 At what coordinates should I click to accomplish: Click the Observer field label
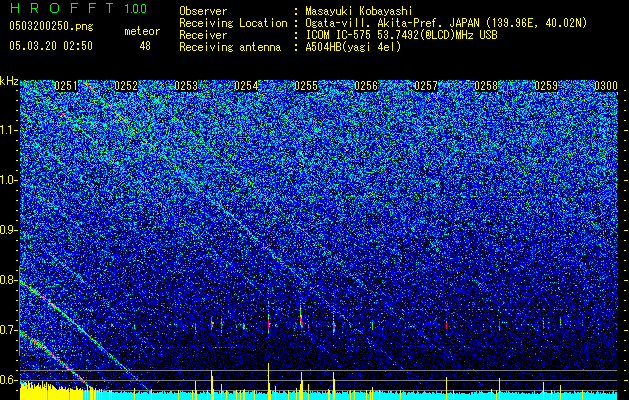pyautogui.click(x=203, y=11)
